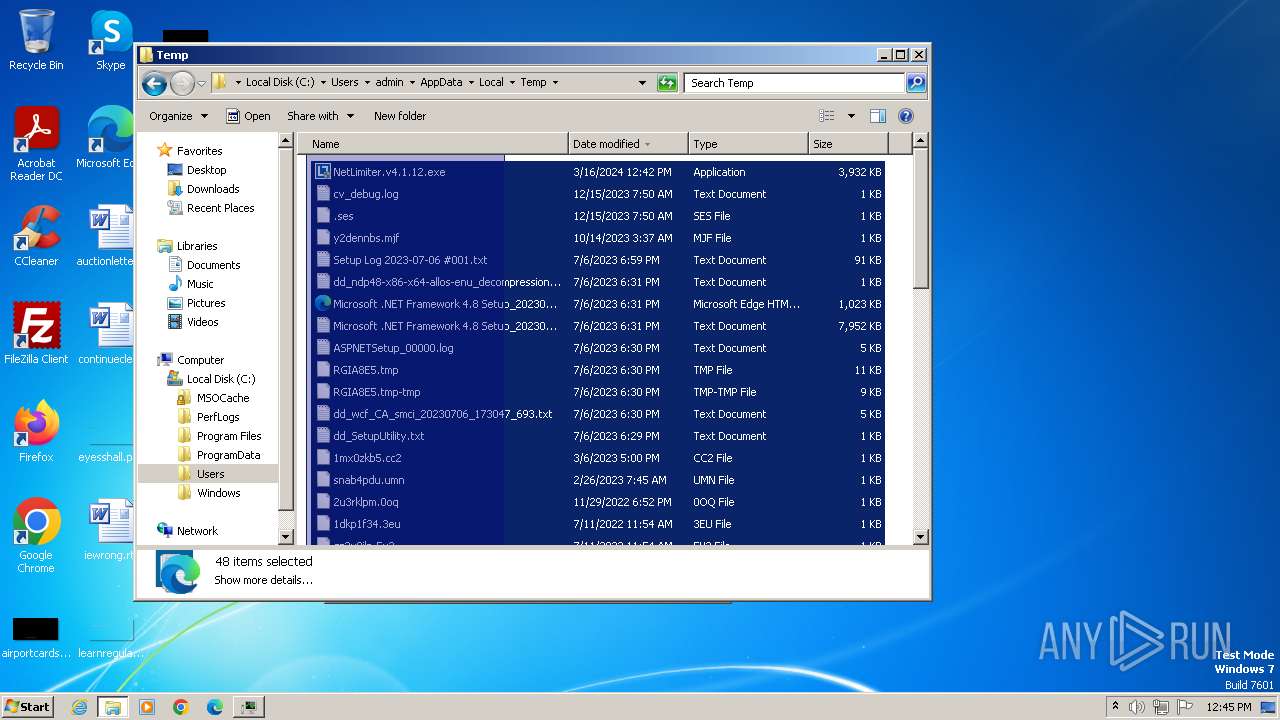Click Show more details link
Image resolution: width=1280 pixels, height=720 pixels.
click(263, 580)
